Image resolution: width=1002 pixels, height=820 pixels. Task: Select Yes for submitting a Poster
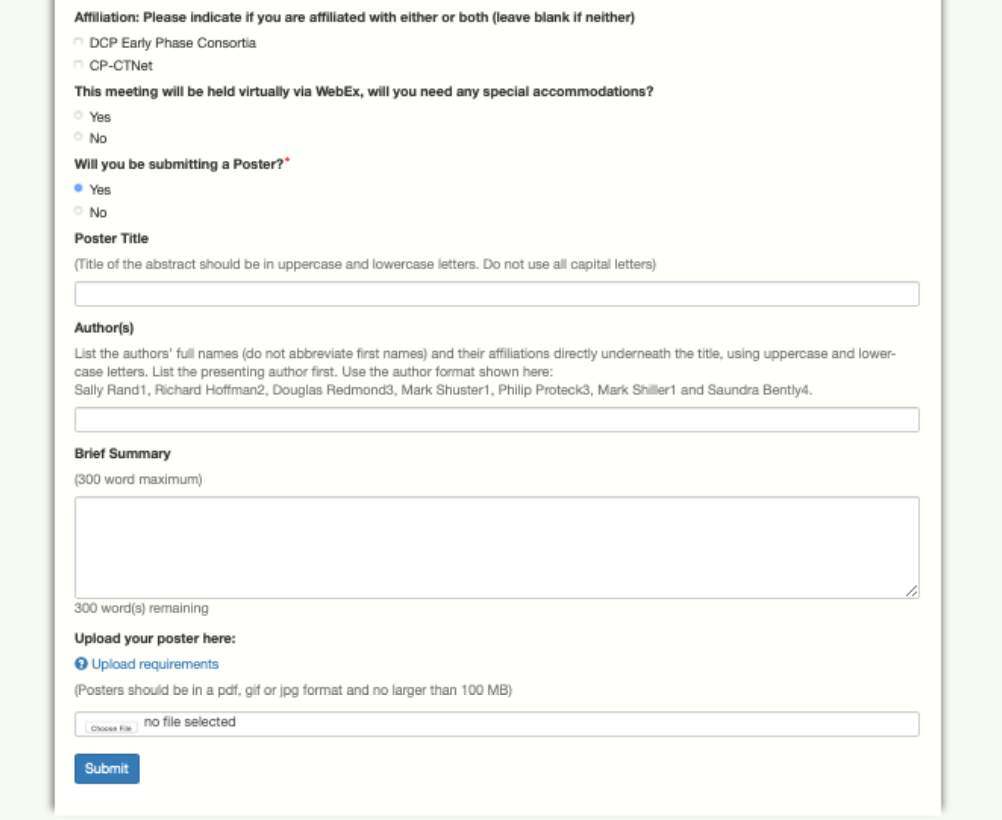tap(79, 189)
